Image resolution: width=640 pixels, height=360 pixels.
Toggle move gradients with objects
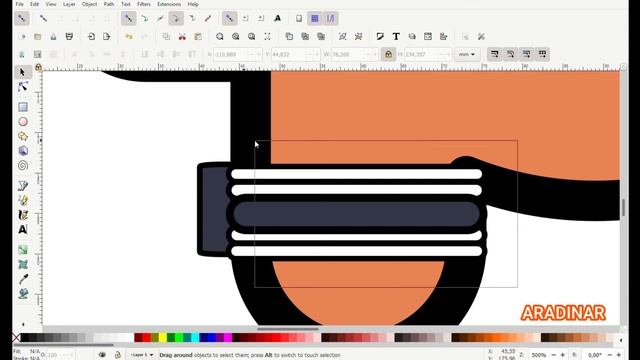click(526, 54)
